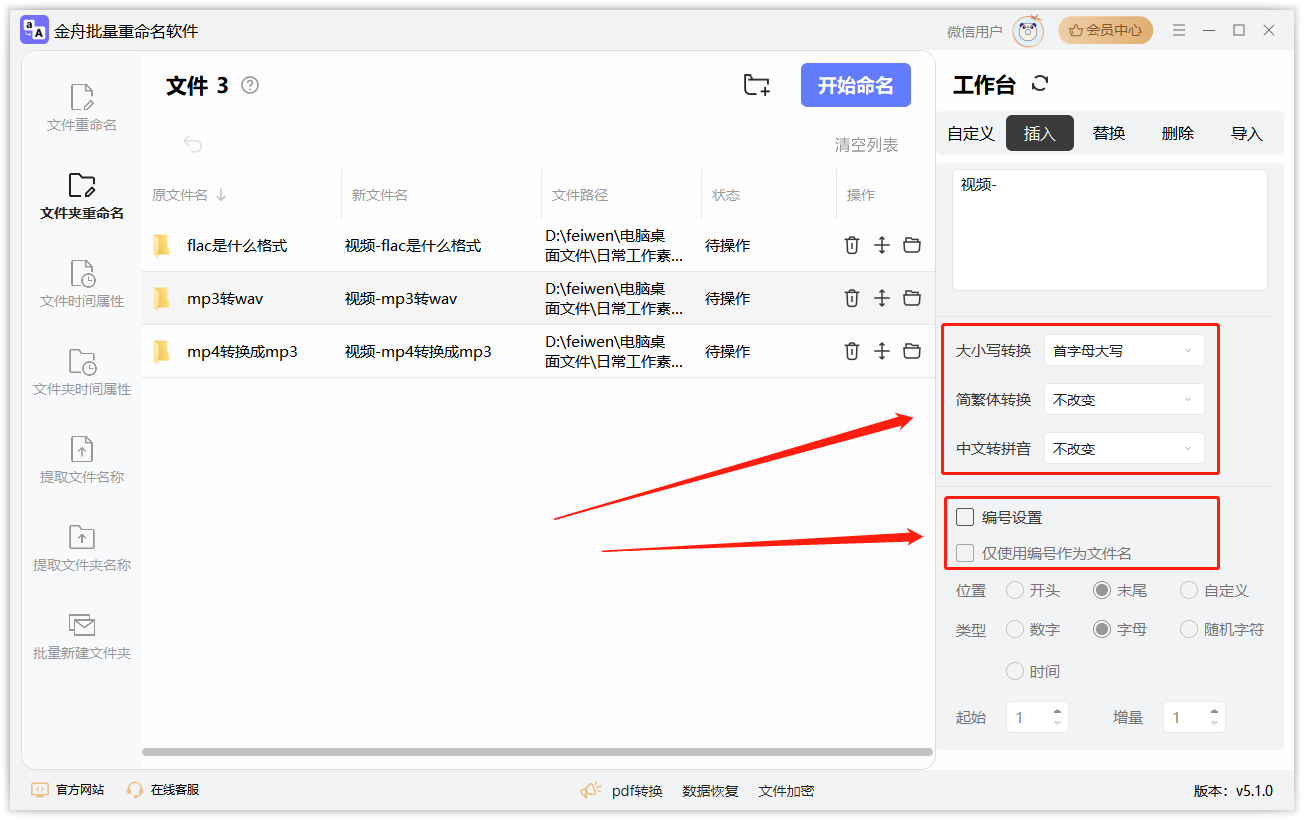
Task: Click the add folder icon near 开始命名
Action: click(756, 85)
